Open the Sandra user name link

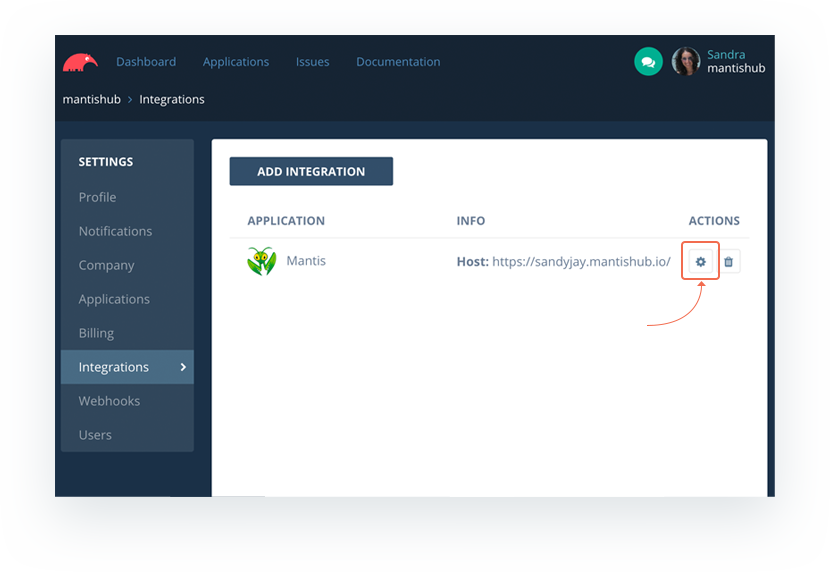[726, 55]
